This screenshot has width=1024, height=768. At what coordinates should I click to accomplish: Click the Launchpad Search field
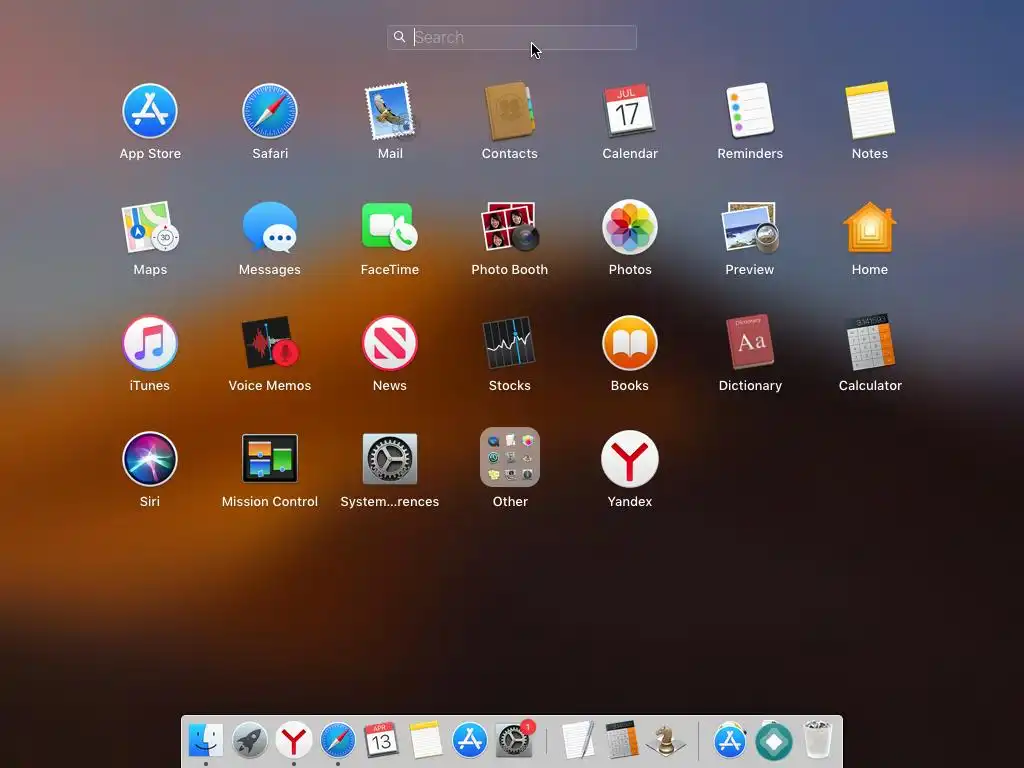click(x=512, y=37)
